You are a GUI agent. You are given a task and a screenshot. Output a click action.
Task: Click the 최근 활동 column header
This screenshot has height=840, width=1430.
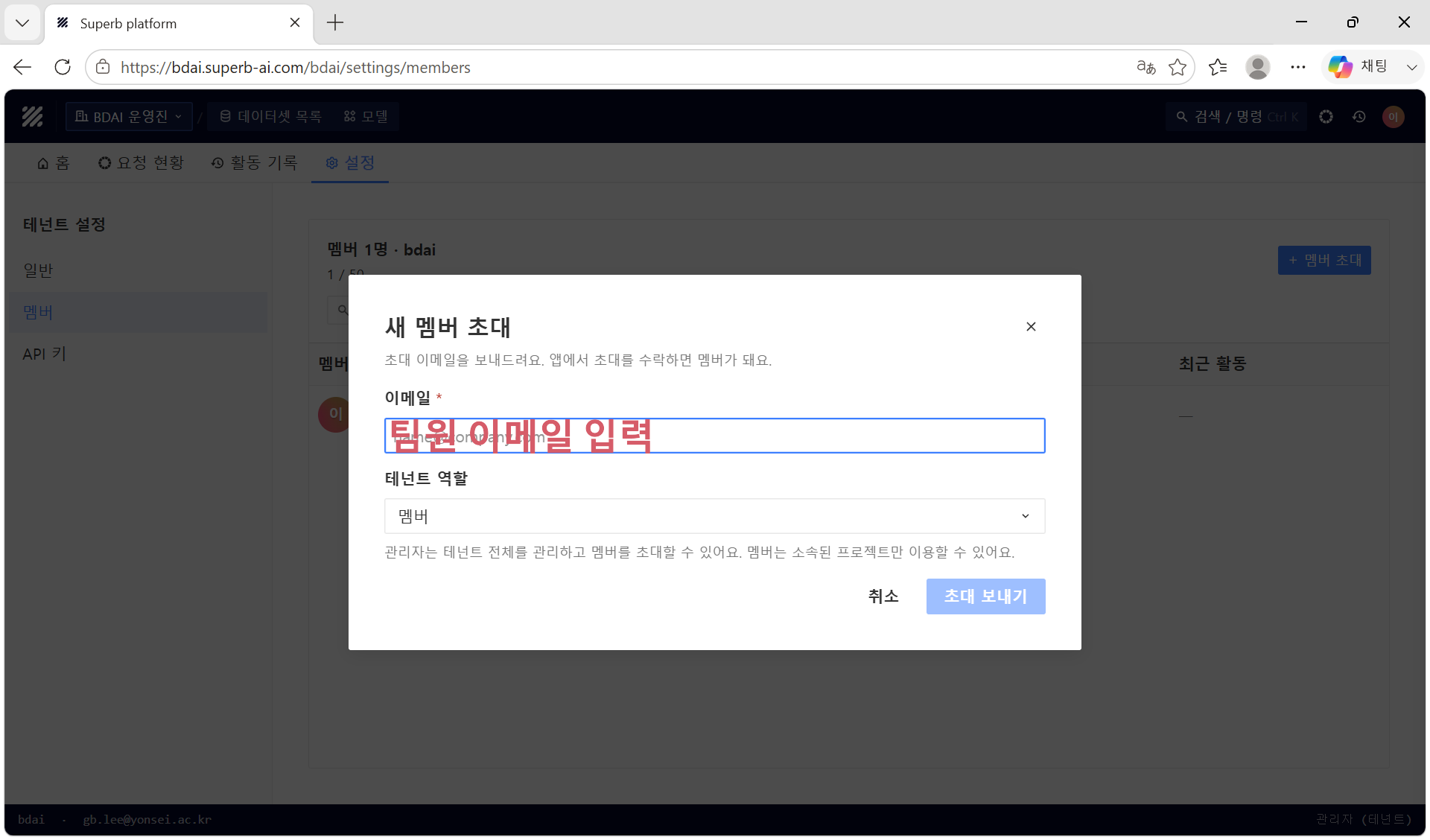1213,364
